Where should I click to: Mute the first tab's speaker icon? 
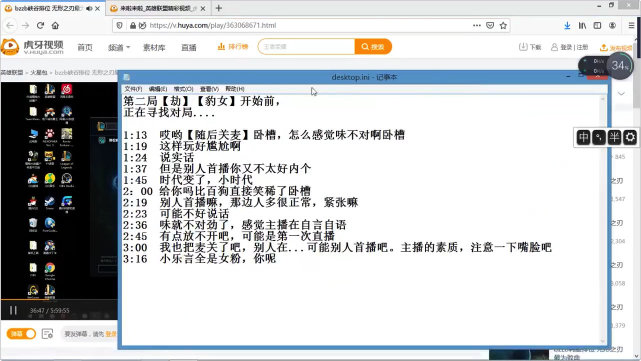89,8
